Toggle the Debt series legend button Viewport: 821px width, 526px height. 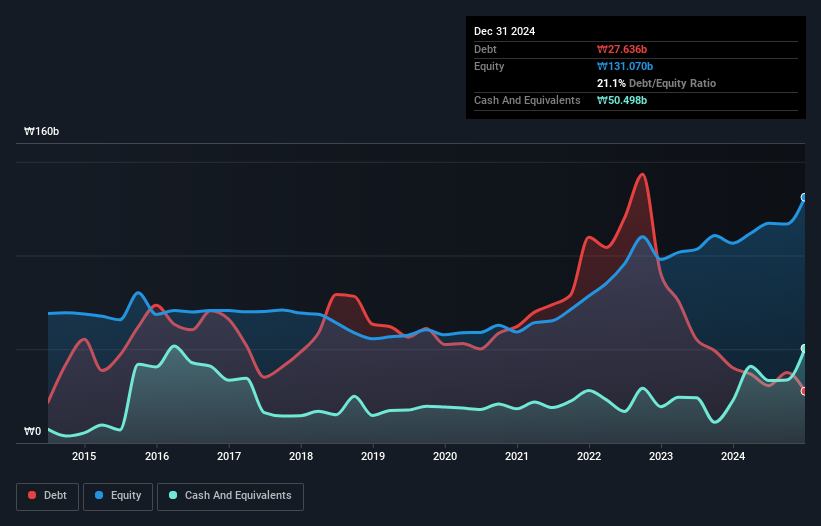pos(48,496)
